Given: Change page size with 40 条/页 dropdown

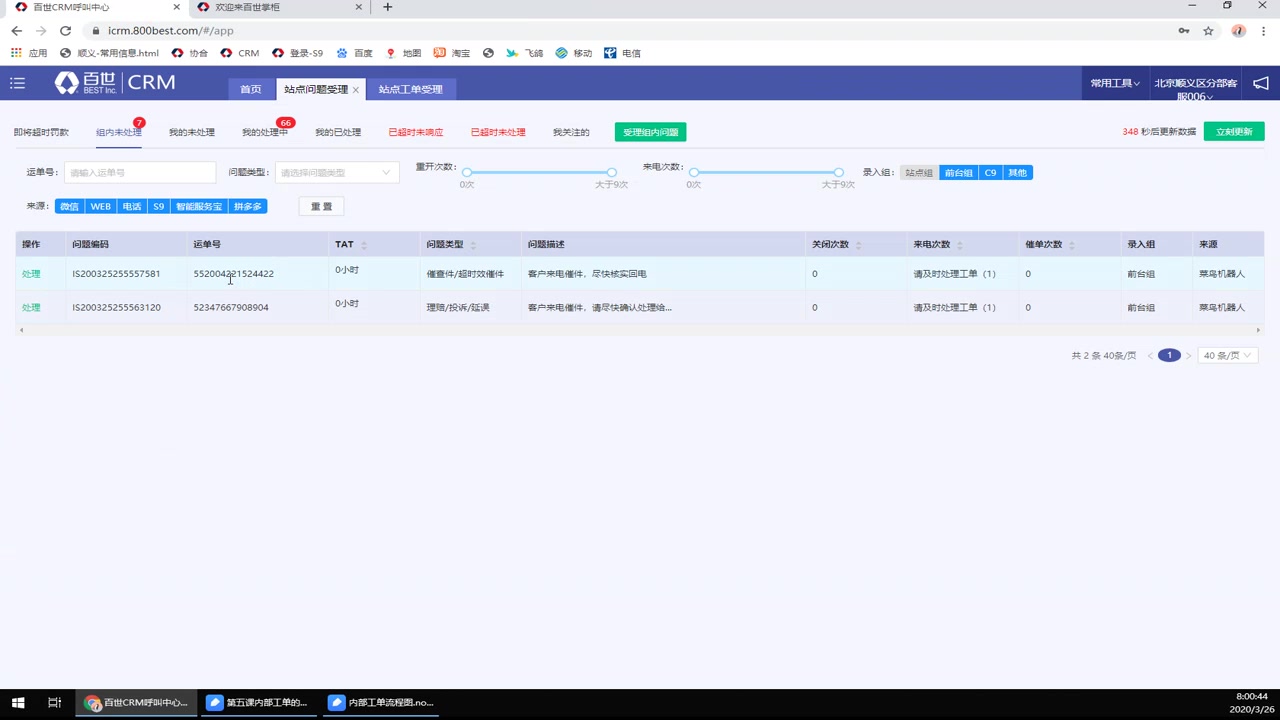Looking at the screenshot, I should click(x=1227, y=355).
